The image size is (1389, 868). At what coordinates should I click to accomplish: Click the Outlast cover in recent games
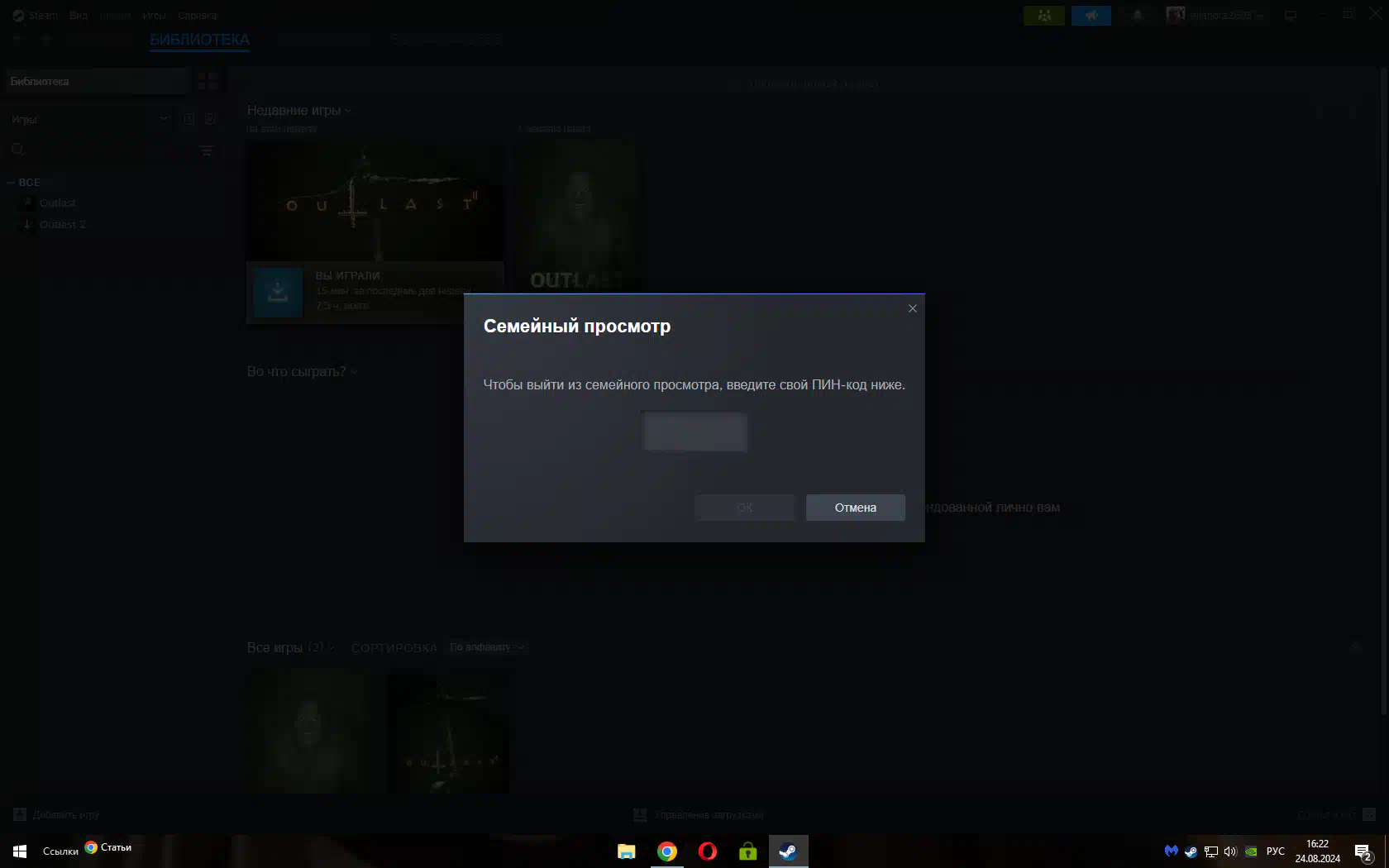[577, 216]
